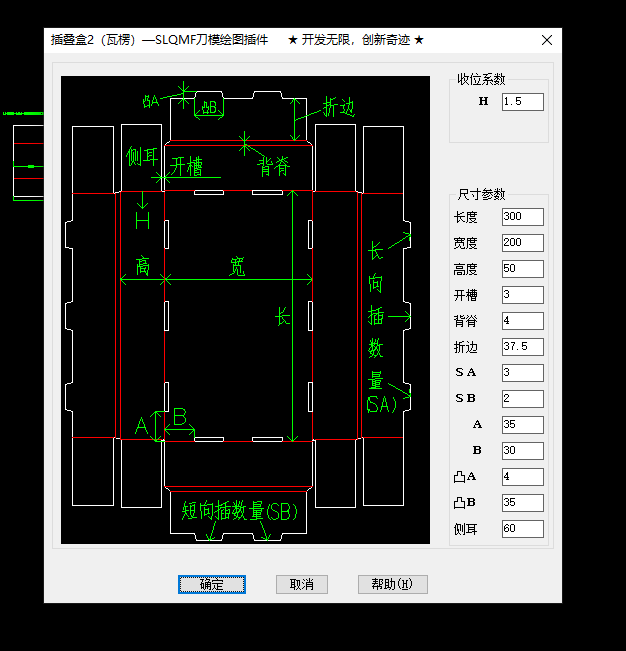Image resolution: width=626 pixels, height=651 pixels.
Task: Select the 折边 fold edge input field
Action: click(x=522, y=347)
